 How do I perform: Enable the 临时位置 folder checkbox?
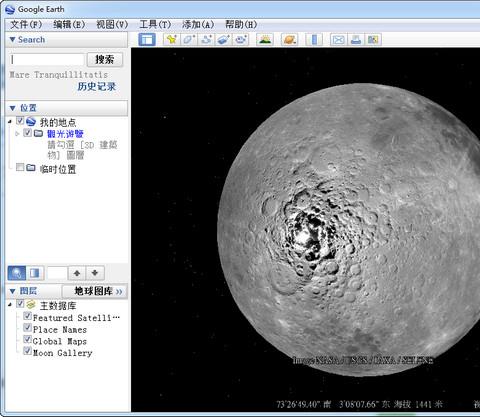pyautogui.click(x=20, y=167)
